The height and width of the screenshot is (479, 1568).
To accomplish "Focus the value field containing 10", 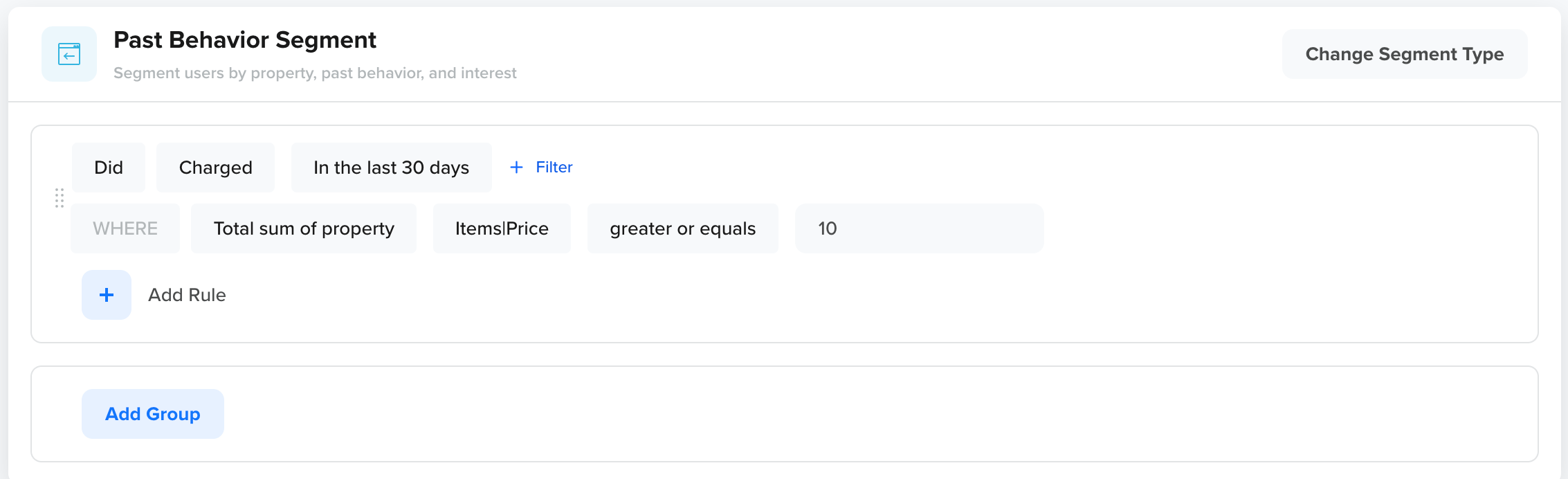I will click(920, 228).
